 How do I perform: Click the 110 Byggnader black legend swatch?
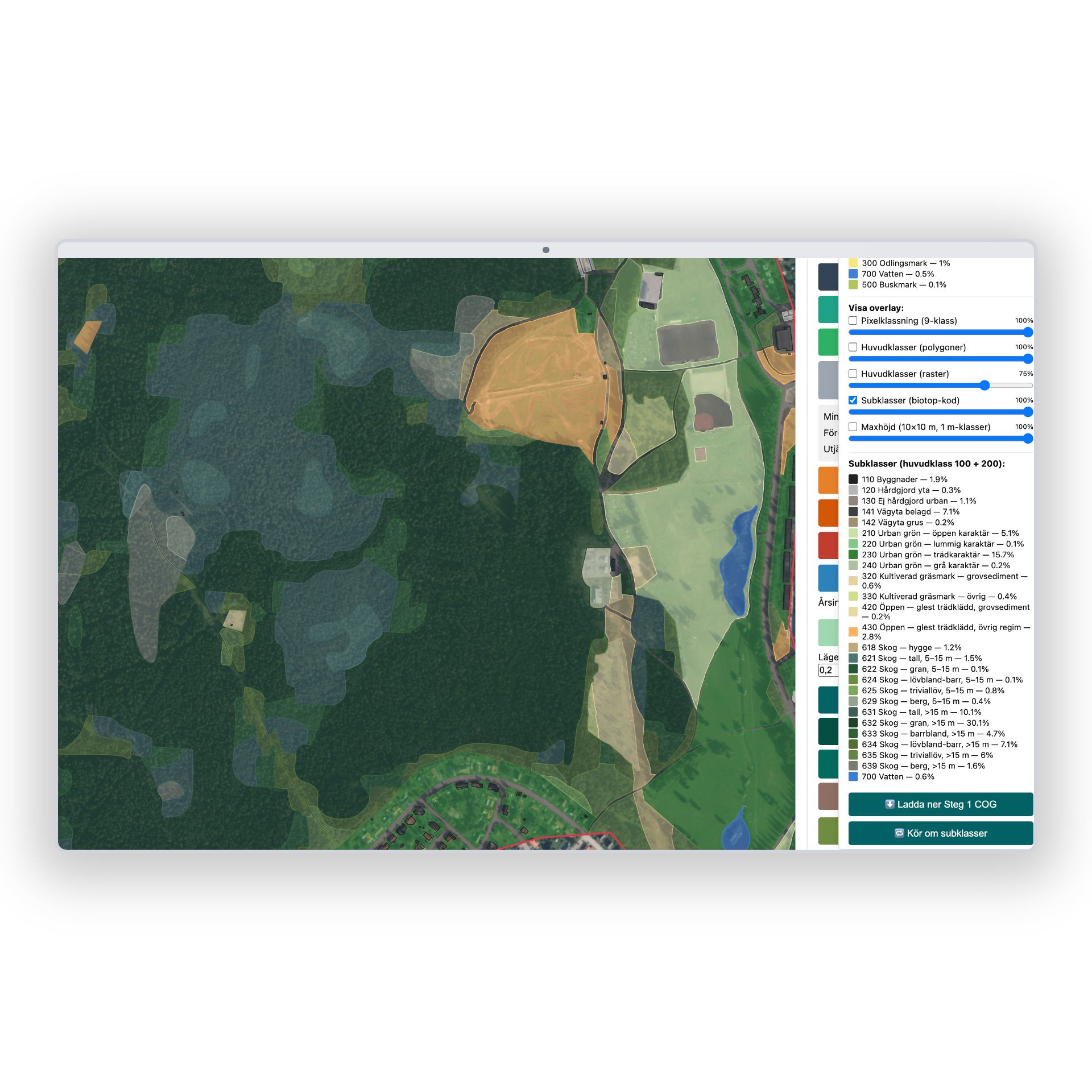853,479
